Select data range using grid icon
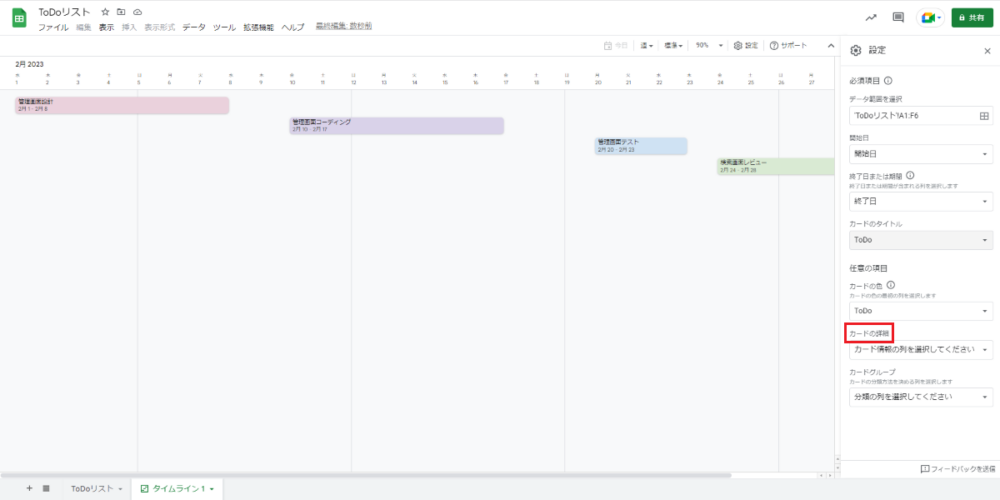Image resolution: width=1000 pixels, height=500 pixels. [x=984, y=116]
